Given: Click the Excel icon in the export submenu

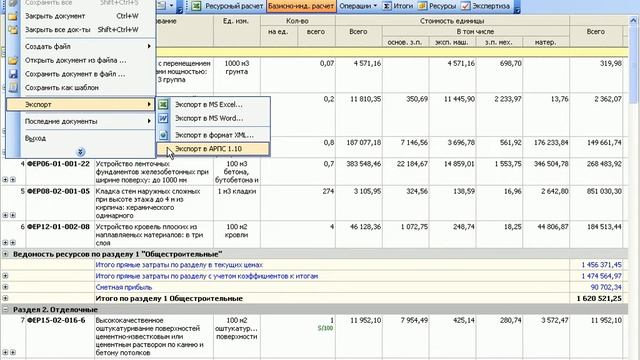Looking at the screenshot, I should (x=163, y=104).
